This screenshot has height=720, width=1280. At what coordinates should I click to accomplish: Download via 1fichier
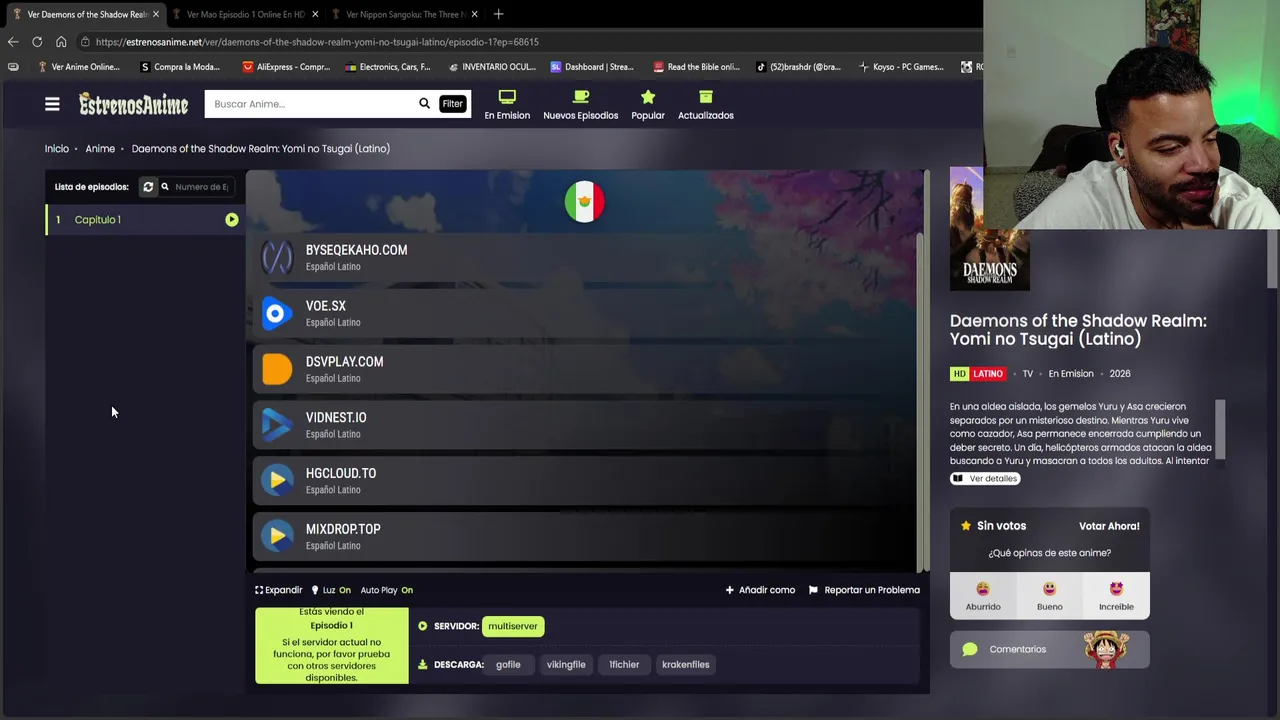(x=624, y=664)
